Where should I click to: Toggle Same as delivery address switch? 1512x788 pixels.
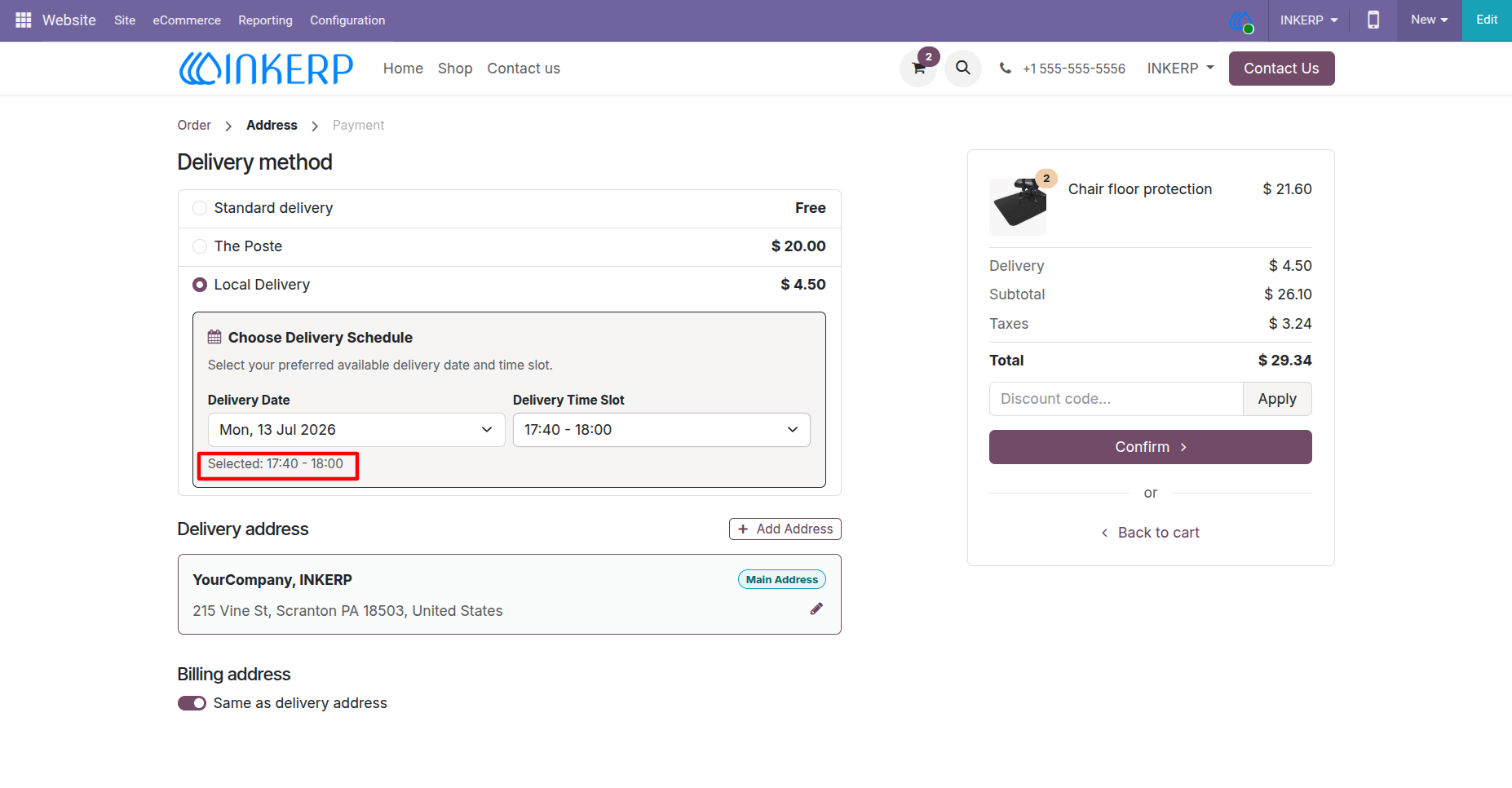(x=192, y=703)
